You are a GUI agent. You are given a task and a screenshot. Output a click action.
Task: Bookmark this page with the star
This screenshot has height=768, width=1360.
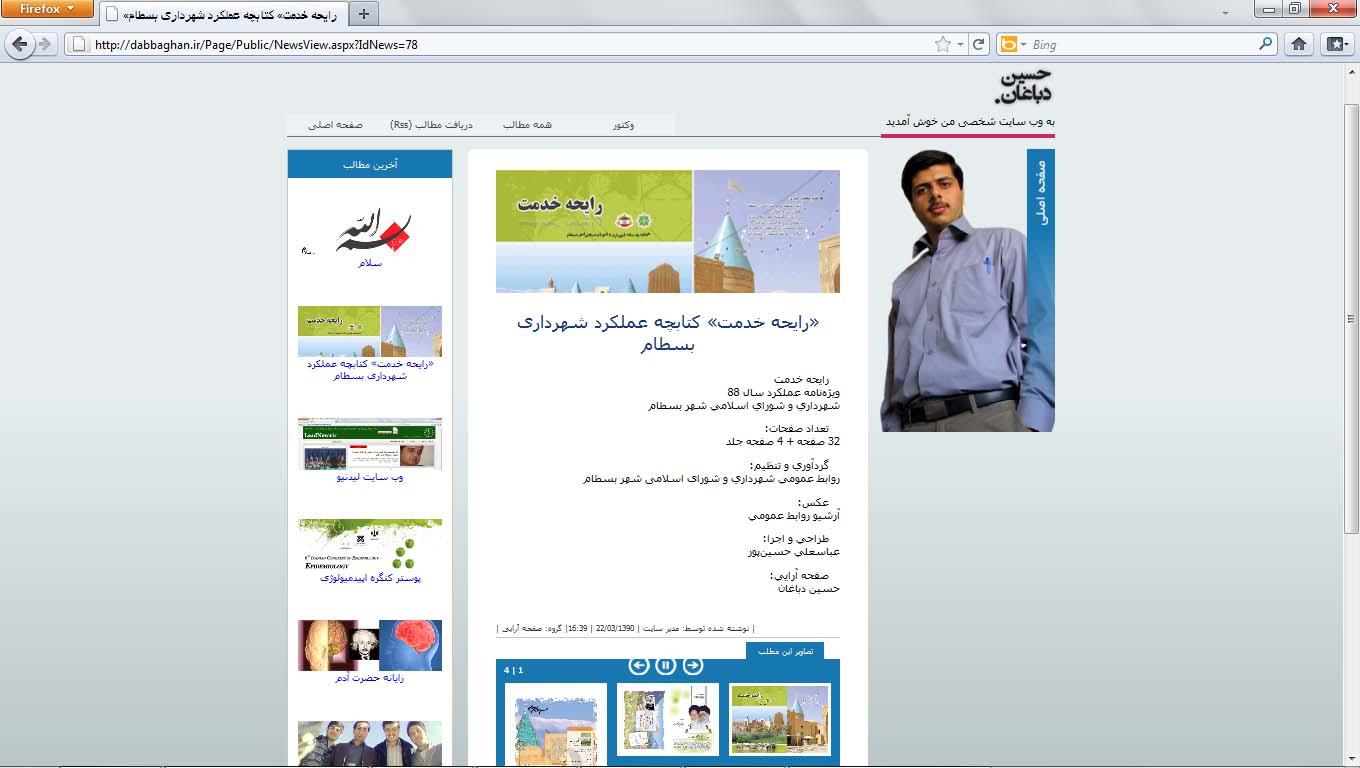click(x=942, y=44)
